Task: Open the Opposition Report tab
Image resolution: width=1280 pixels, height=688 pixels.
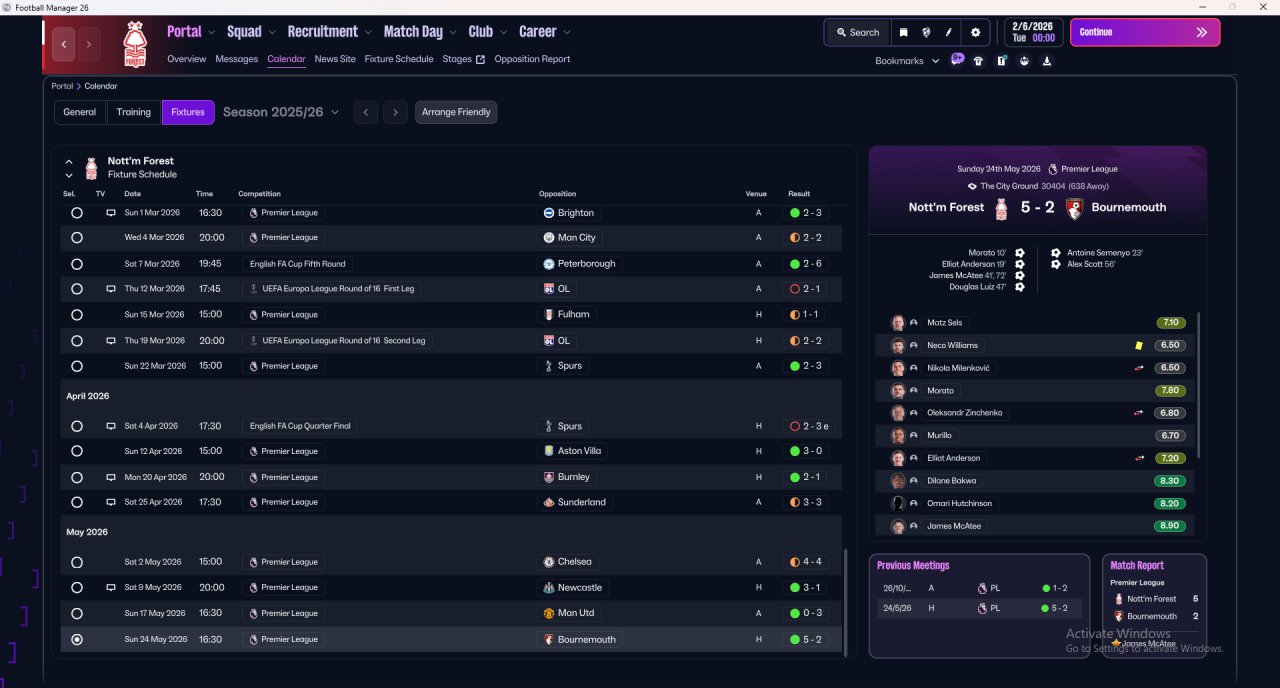Action: pos(532,59)
